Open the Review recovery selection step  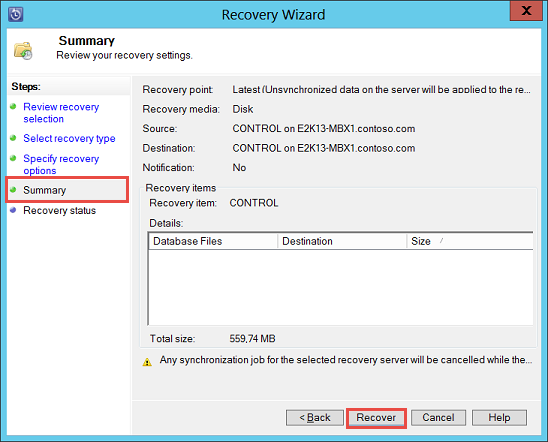pos(61,113)
